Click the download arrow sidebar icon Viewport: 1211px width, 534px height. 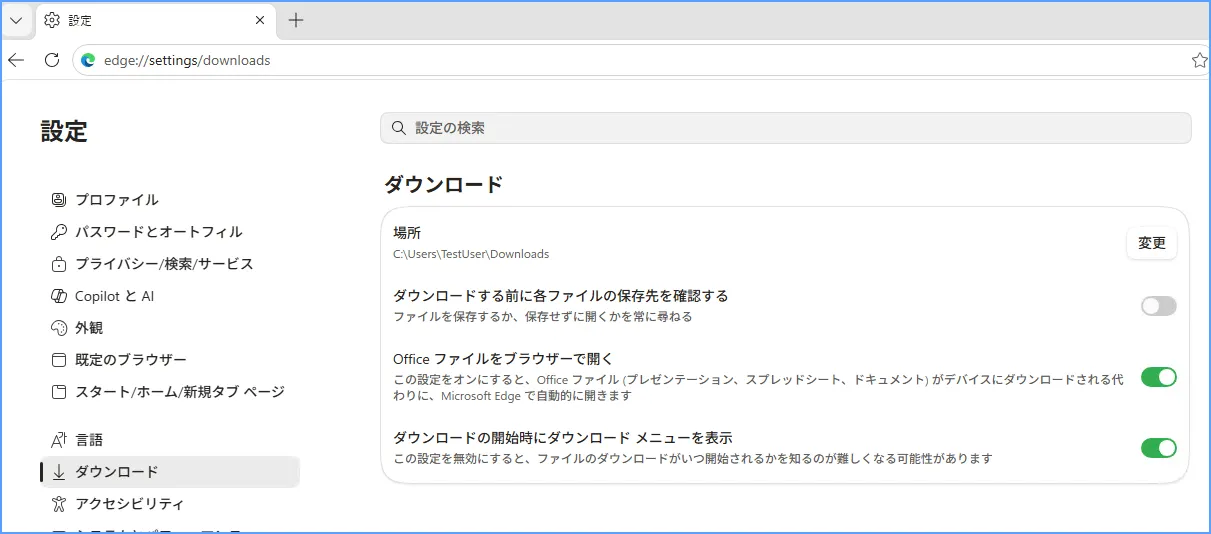tap(58, 472)
